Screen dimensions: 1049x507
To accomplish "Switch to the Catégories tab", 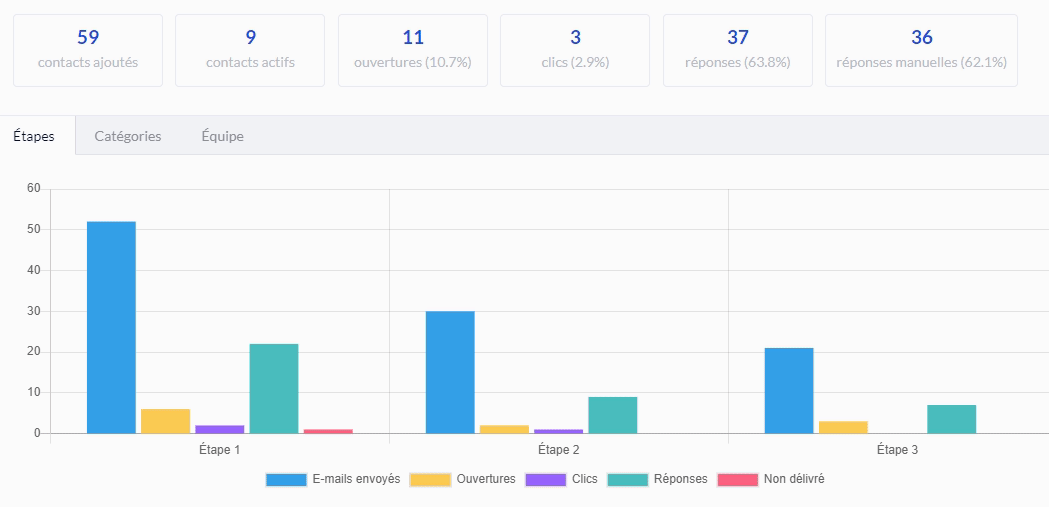I will (x=128, y=136).
